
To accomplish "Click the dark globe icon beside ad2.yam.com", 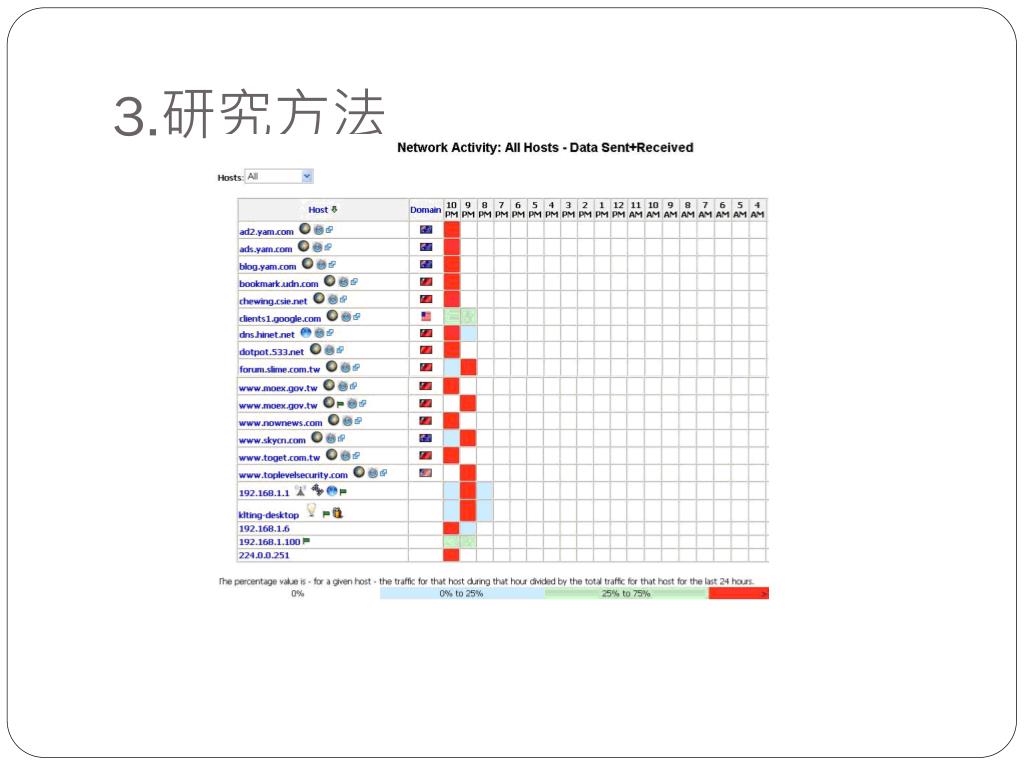I will tap(305, 229).
